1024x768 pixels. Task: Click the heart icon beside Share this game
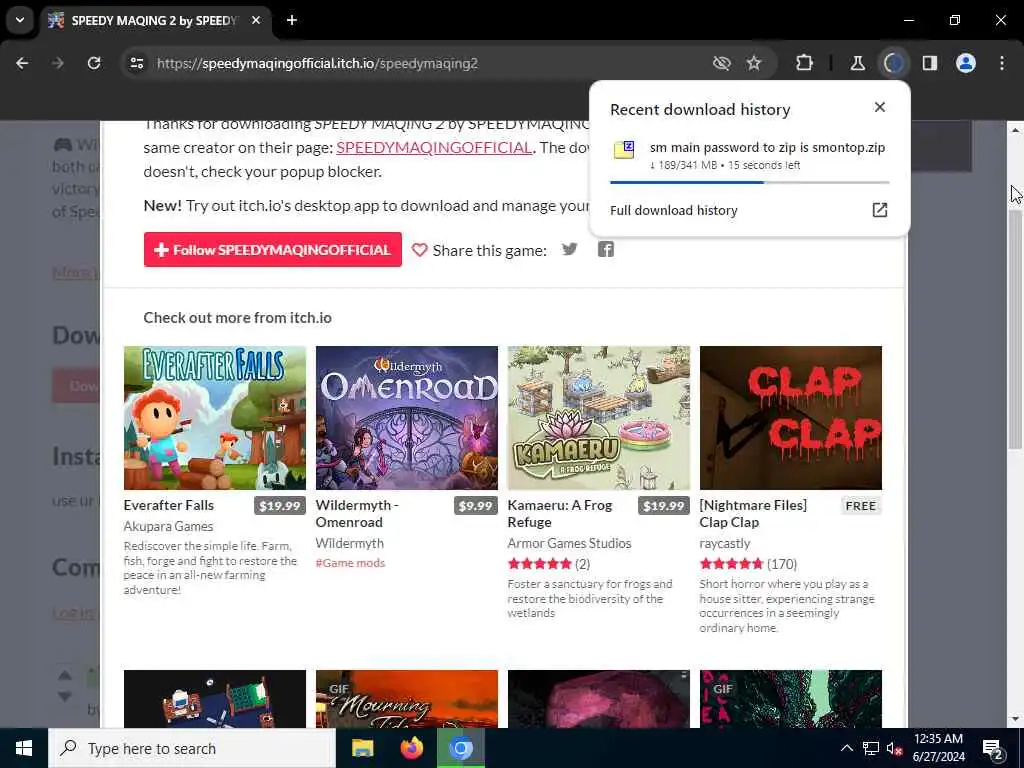(x=419, y=250)
